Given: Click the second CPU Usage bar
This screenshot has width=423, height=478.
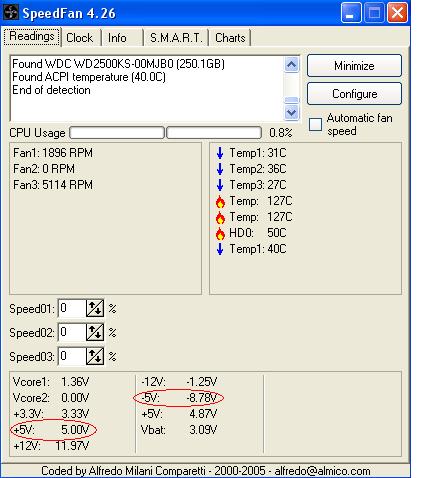Looking at the screenshot, I should 214,133.
